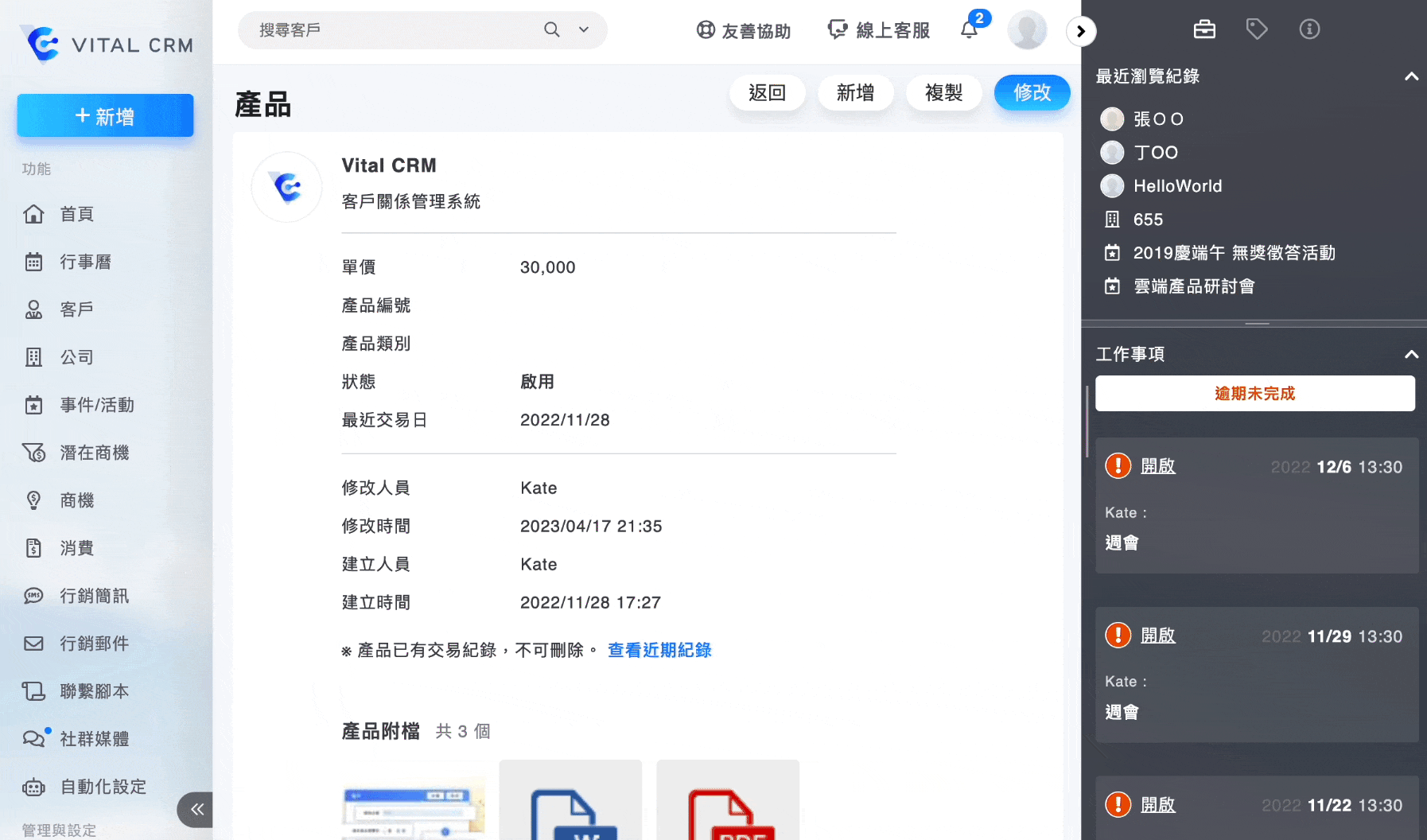Open the 事件/活動 events icon
This screenshot has height=840, width=1427.
(33, 405)
